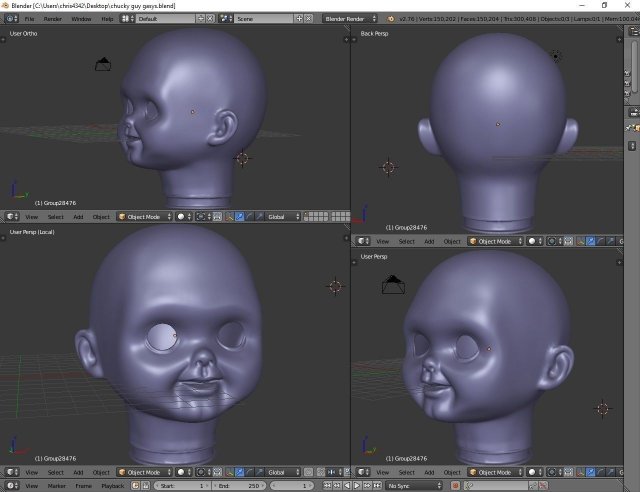This screenshot has width=640, height=492.
Task: Toggle manipulate center points in Back Persp header
Action: pyautogui.click(x=569, y=241)
